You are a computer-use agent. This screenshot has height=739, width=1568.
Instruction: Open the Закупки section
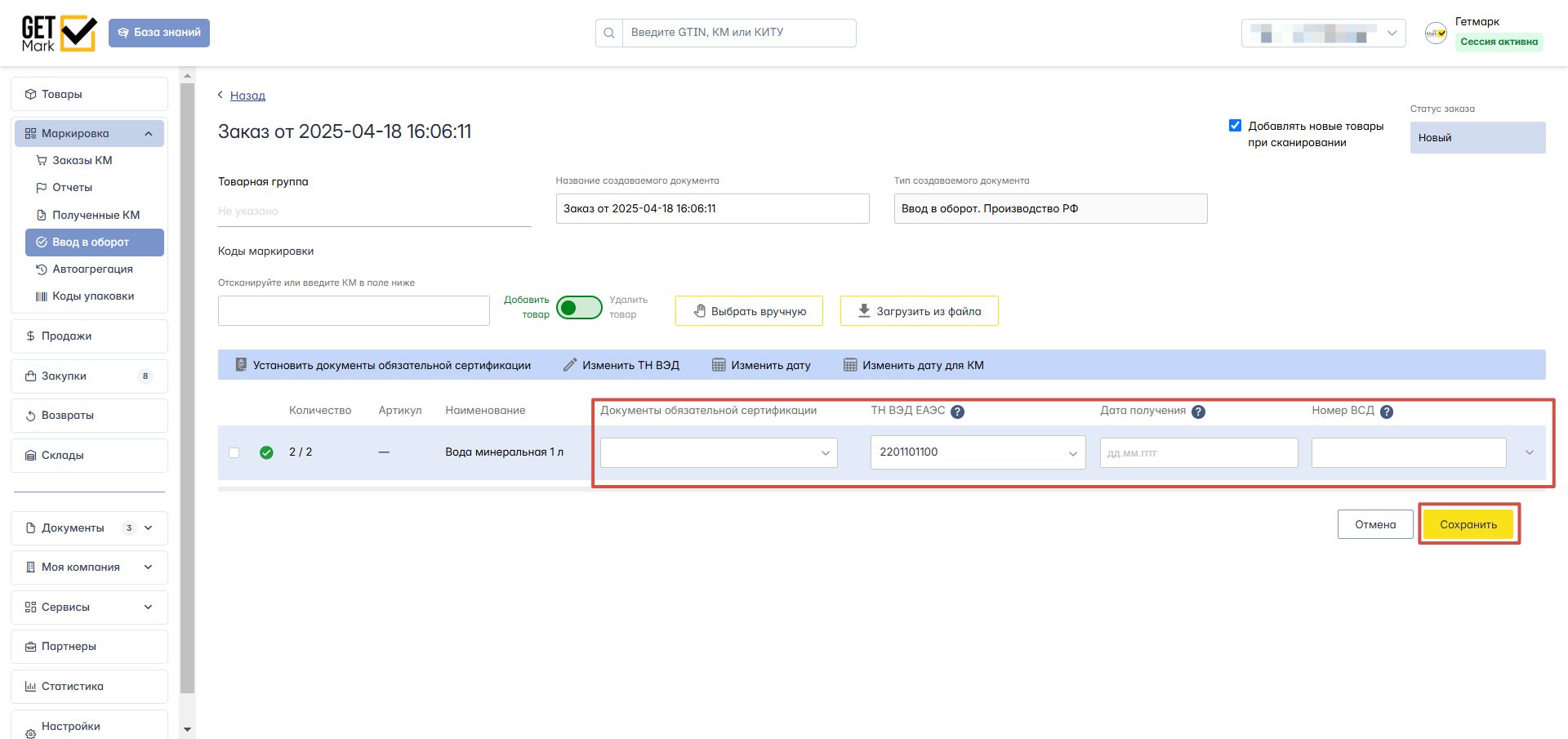click(x=89, y=376)
